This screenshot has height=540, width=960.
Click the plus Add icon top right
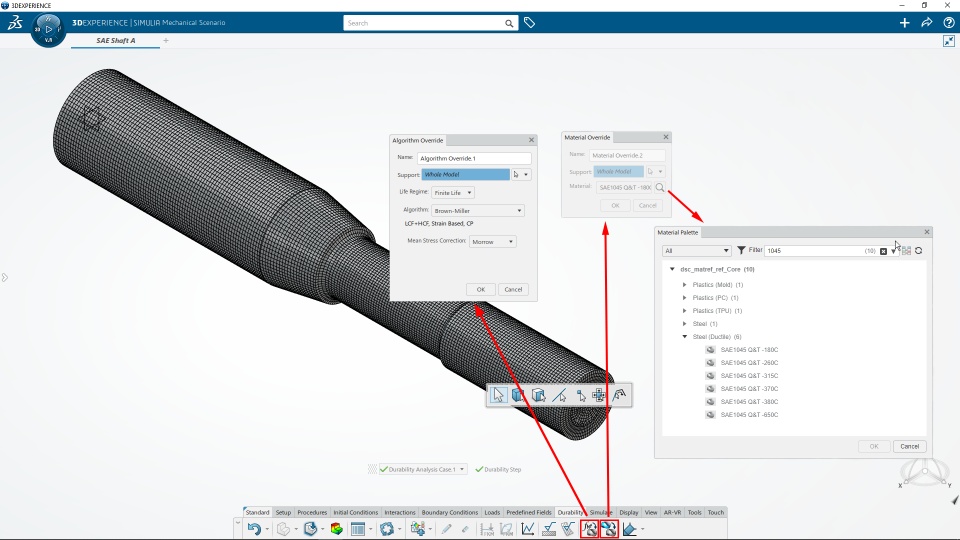pos(904,23)
